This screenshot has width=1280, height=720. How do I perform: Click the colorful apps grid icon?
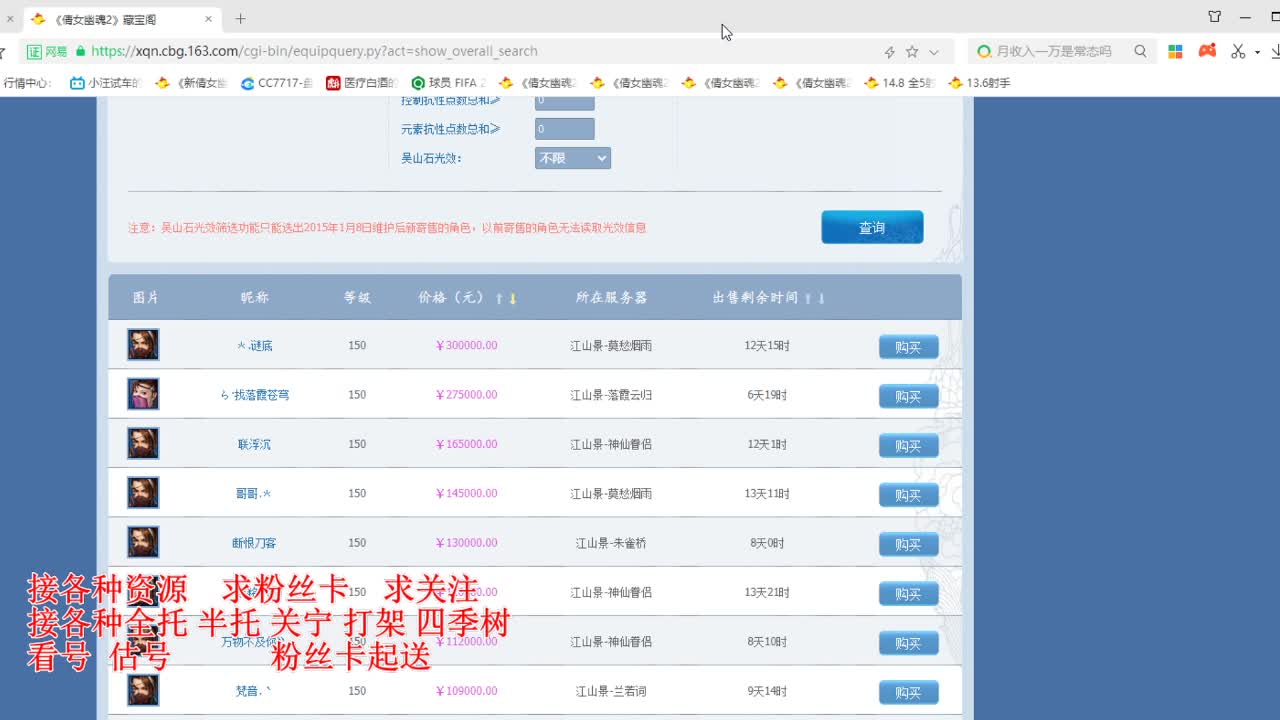click(x=1176, y=50)
